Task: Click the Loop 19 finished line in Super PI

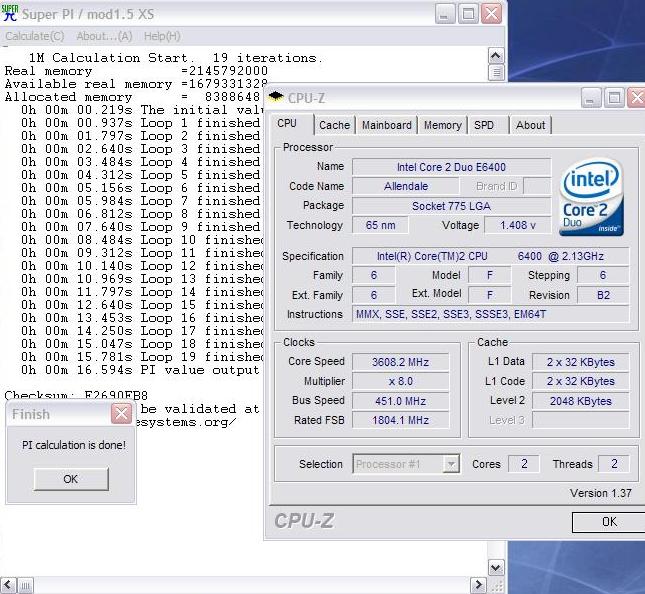Action: tap(142, 357)
